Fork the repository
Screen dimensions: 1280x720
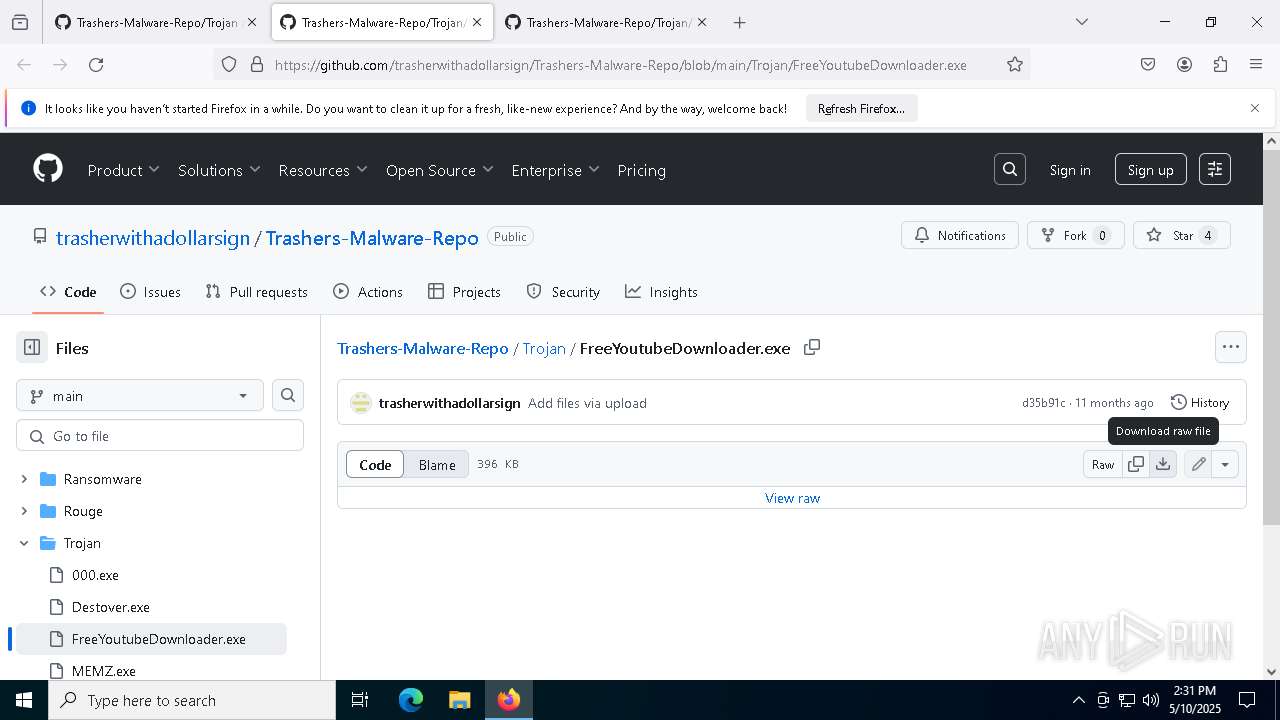click(1075, 235)
